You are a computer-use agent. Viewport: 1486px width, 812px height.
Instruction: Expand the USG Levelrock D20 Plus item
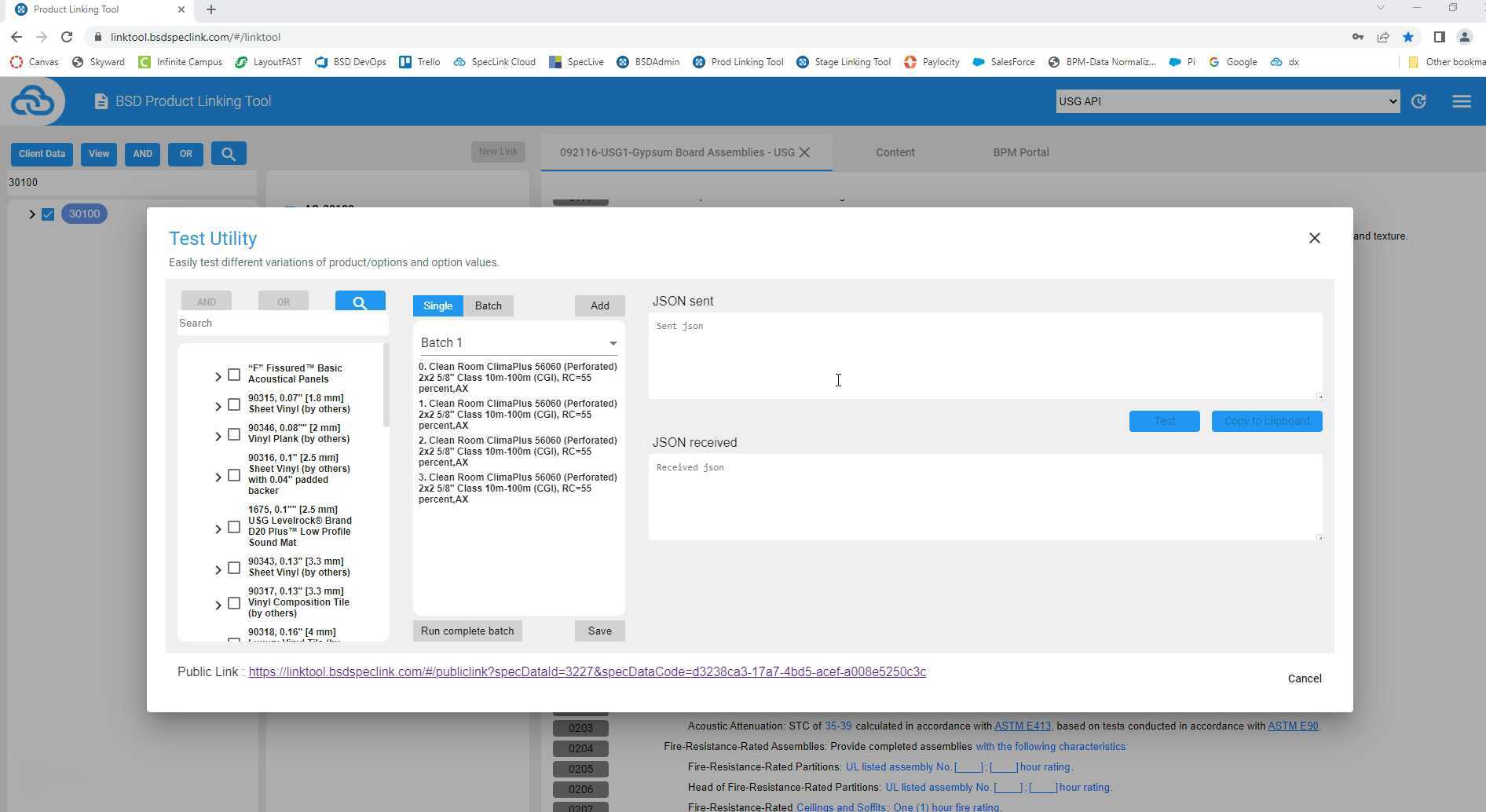[x=218, y=529]
